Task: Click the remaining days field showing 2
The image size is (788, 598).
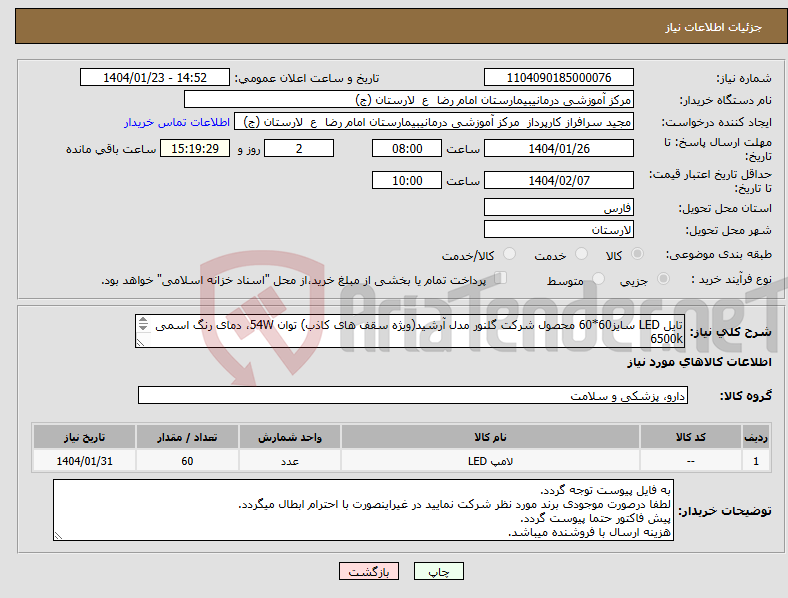Action: [299, 148]
